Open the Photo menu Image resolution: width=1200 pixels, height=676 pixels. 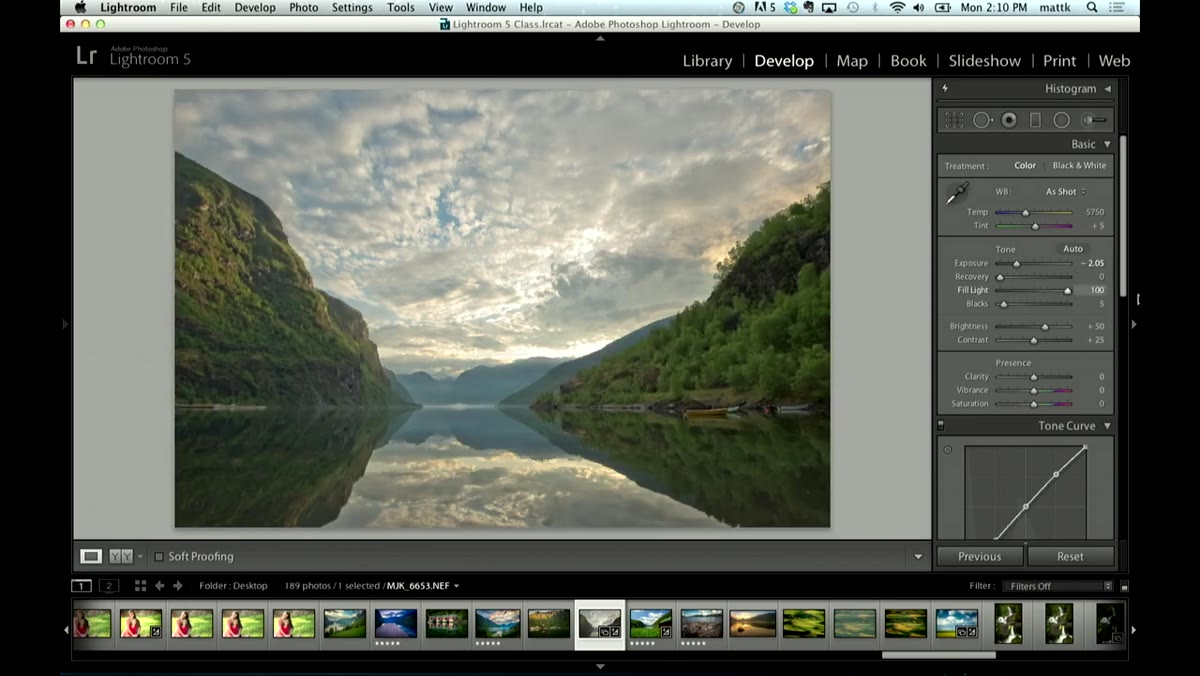pos(304,7)
